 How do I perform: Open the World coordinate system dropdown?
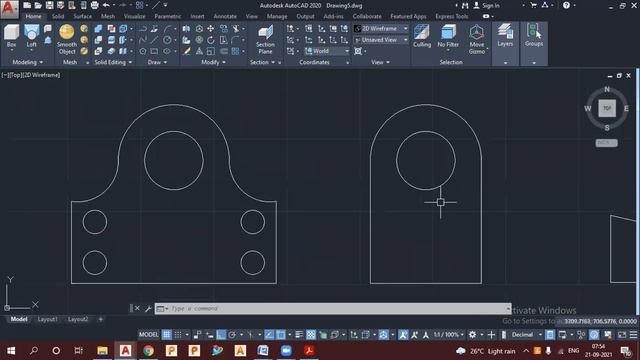coord(327,51)
